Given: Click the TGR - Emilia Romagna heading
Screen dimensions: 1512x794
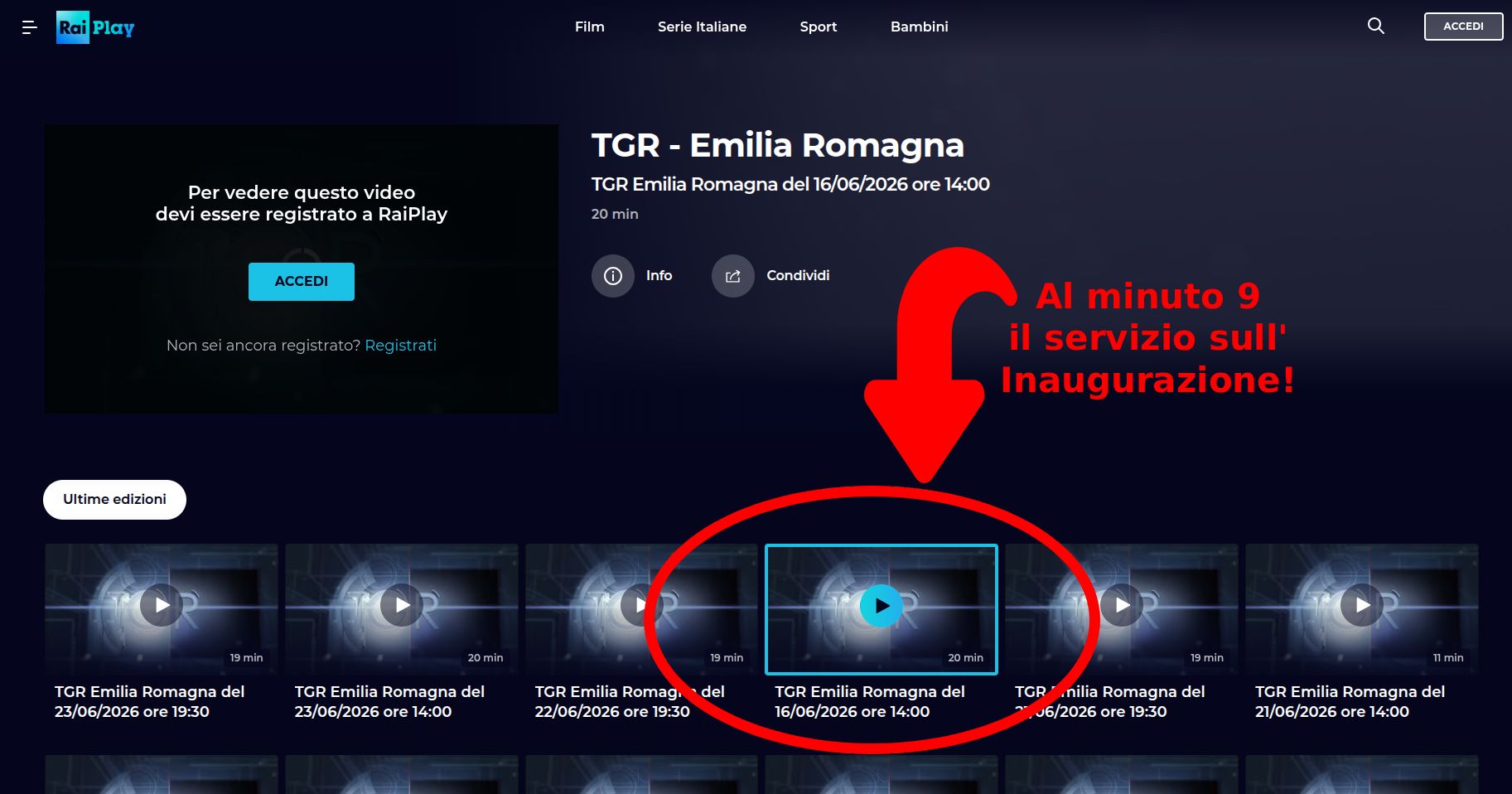Looking at the screenshot, I should point(778,145).
